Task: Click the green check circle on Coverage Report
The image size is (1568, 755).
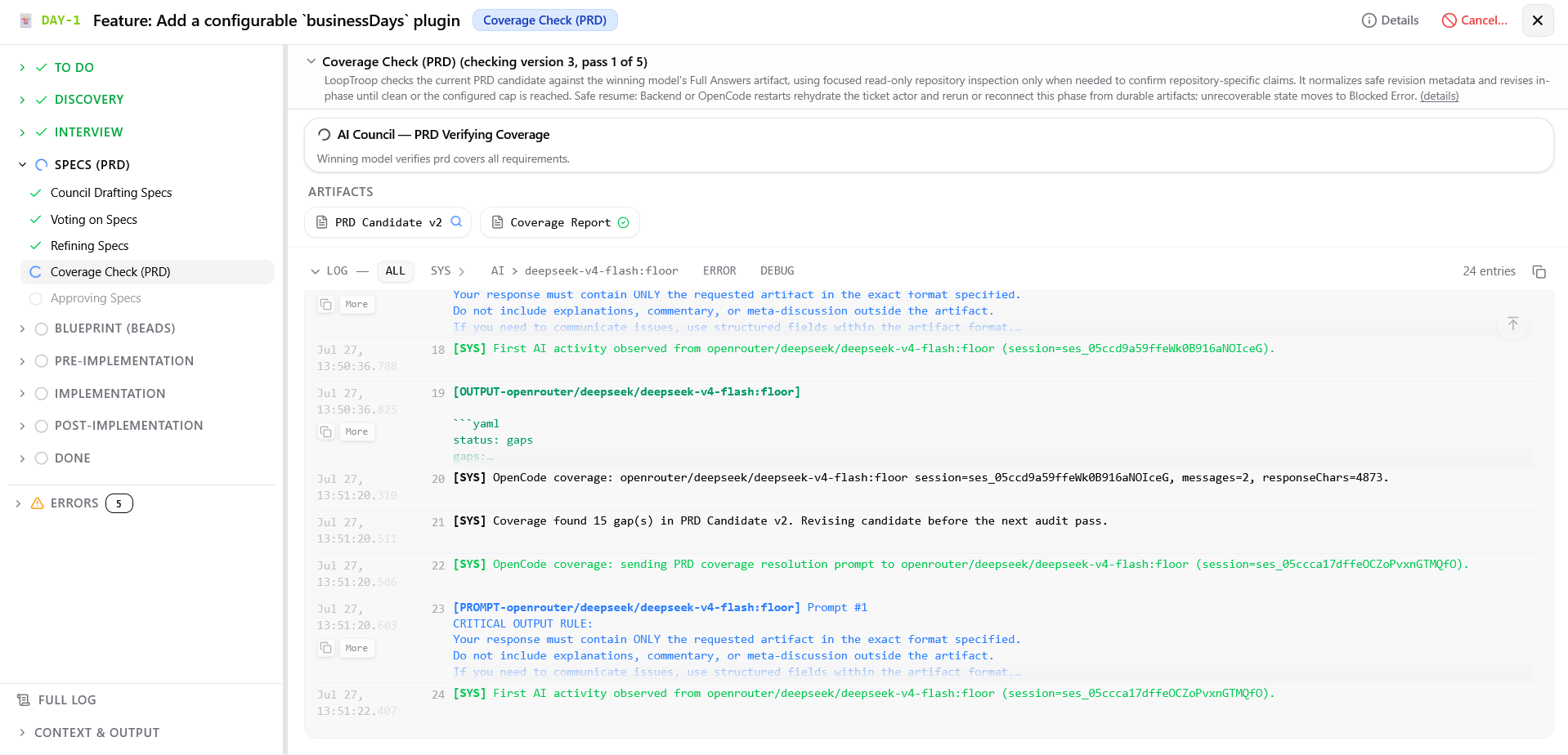Action: tap(624, 222)
